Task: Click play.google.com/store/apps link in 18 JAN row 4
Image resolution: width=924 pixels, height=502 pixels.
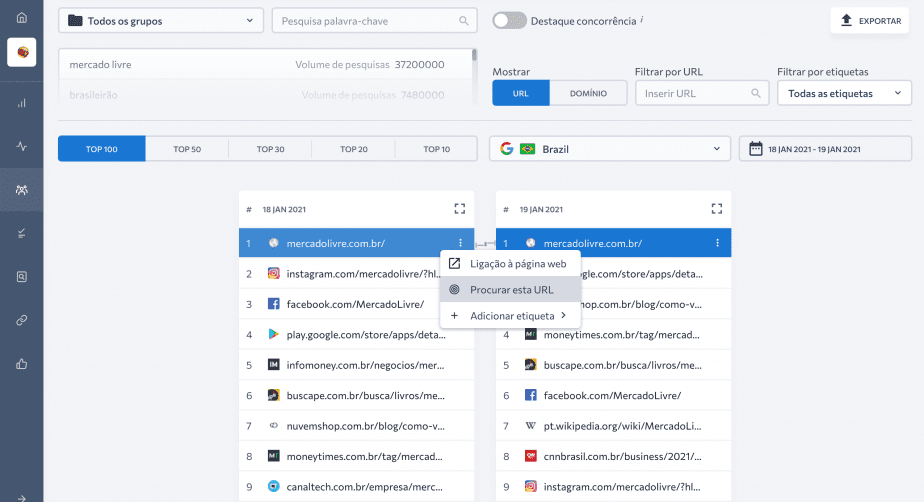Action: pos(366,335)
